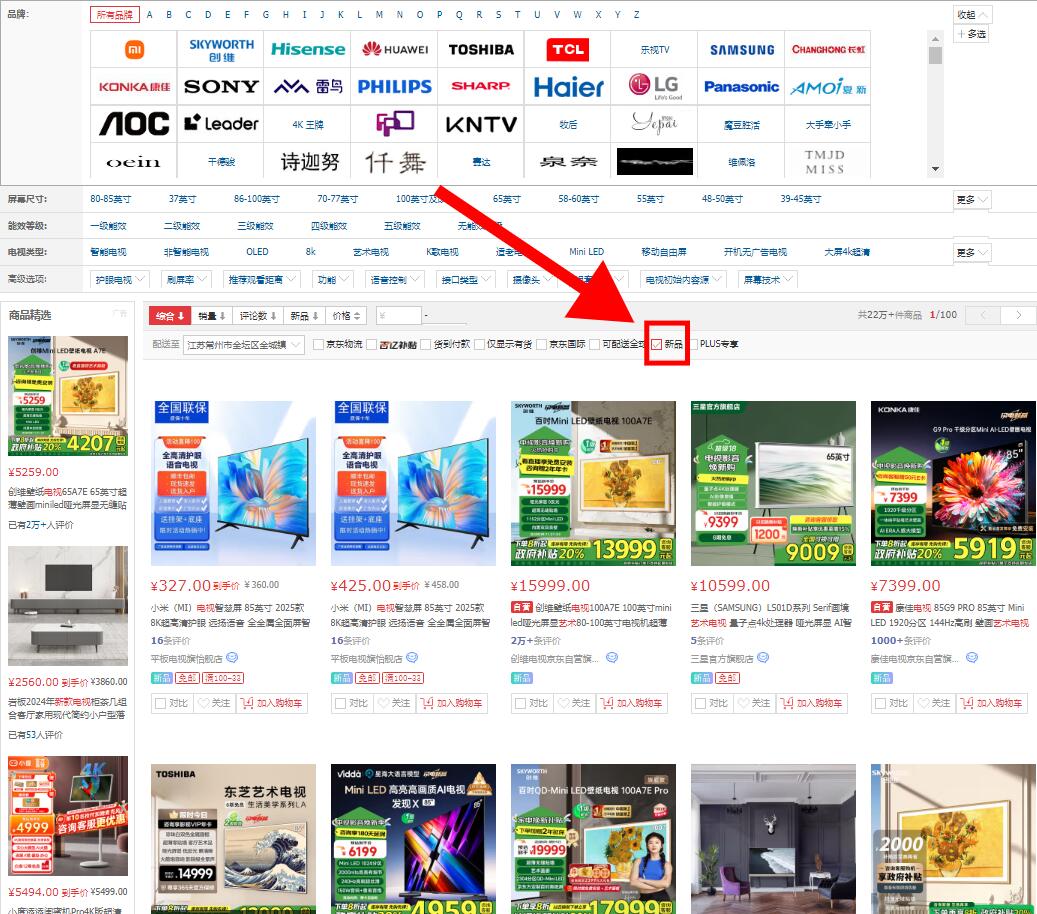Tick 对比 checkbox on ¥327.00 Xiaomi TV
Screen dimensions: 1037x914
click(160, 703)
